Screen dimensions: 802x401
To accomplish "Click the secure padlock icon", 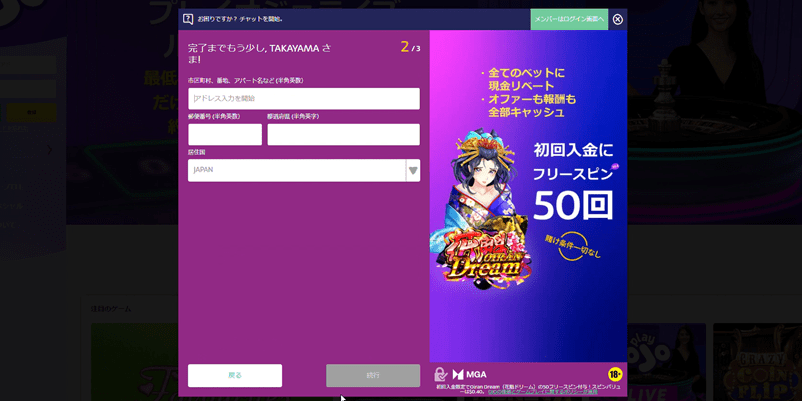I will coord(441,374).
